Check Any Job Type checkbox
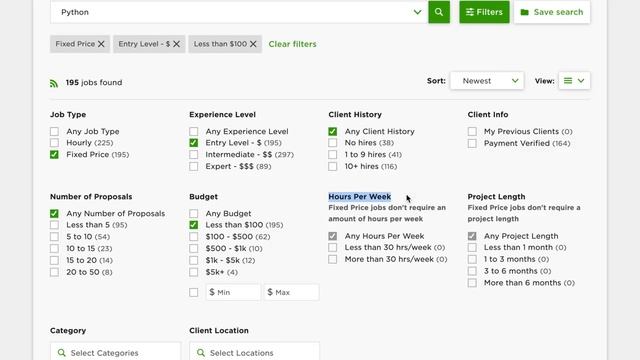 (x=54, y=131)
